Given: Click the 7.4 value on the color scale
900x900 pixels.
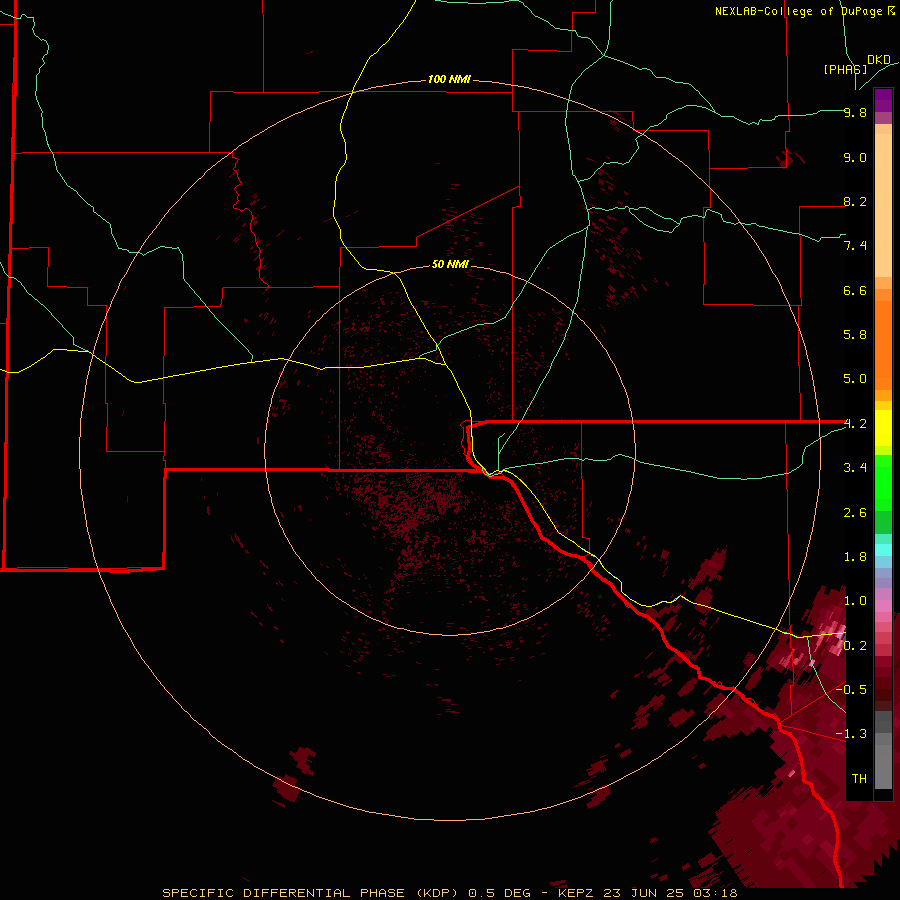Looking at the screenshot, I should coord(855,246).
